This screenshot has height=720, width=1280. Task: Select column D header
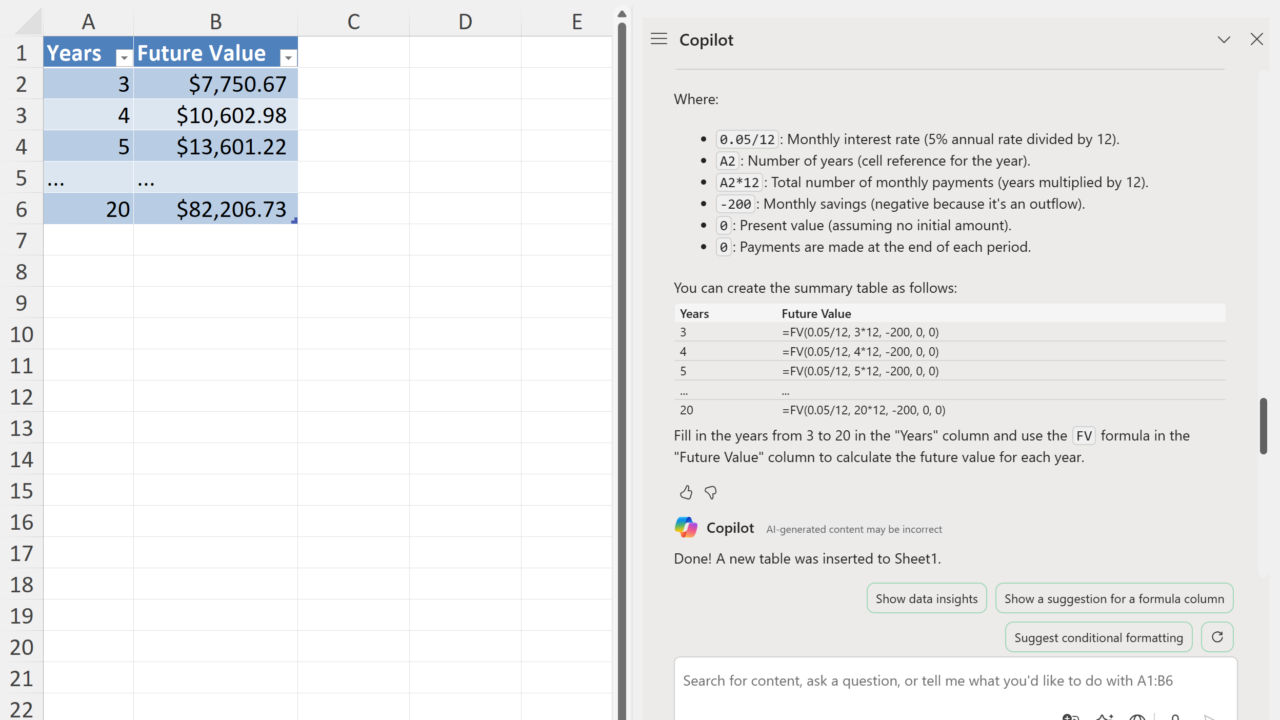[x=465, y=22]
